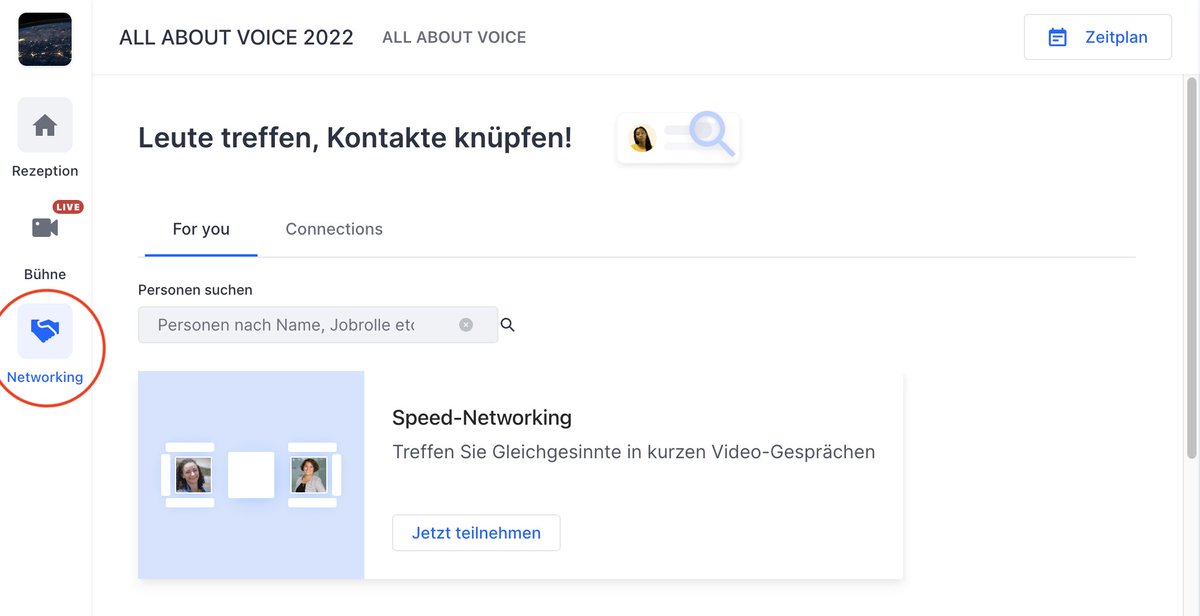Open the Bühne camera icon
The width and height of the screenshot is (1200, 616).
[45, 227]
